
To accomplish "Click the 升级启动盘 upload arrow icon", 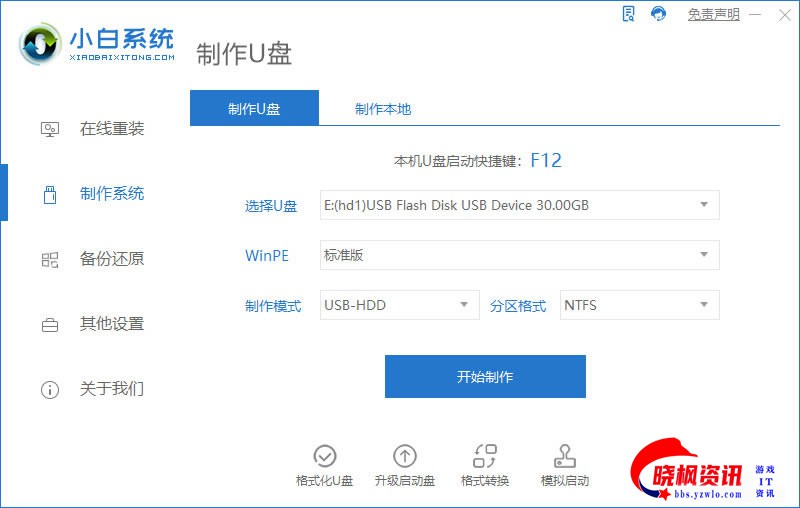I will coord(405,456).
